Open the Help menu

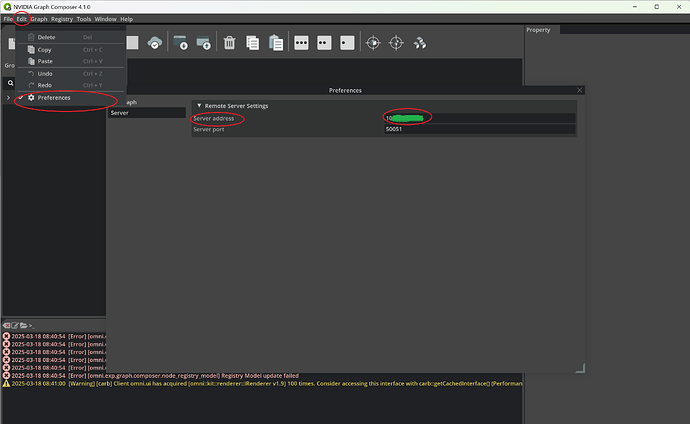[x=126, y=19]
